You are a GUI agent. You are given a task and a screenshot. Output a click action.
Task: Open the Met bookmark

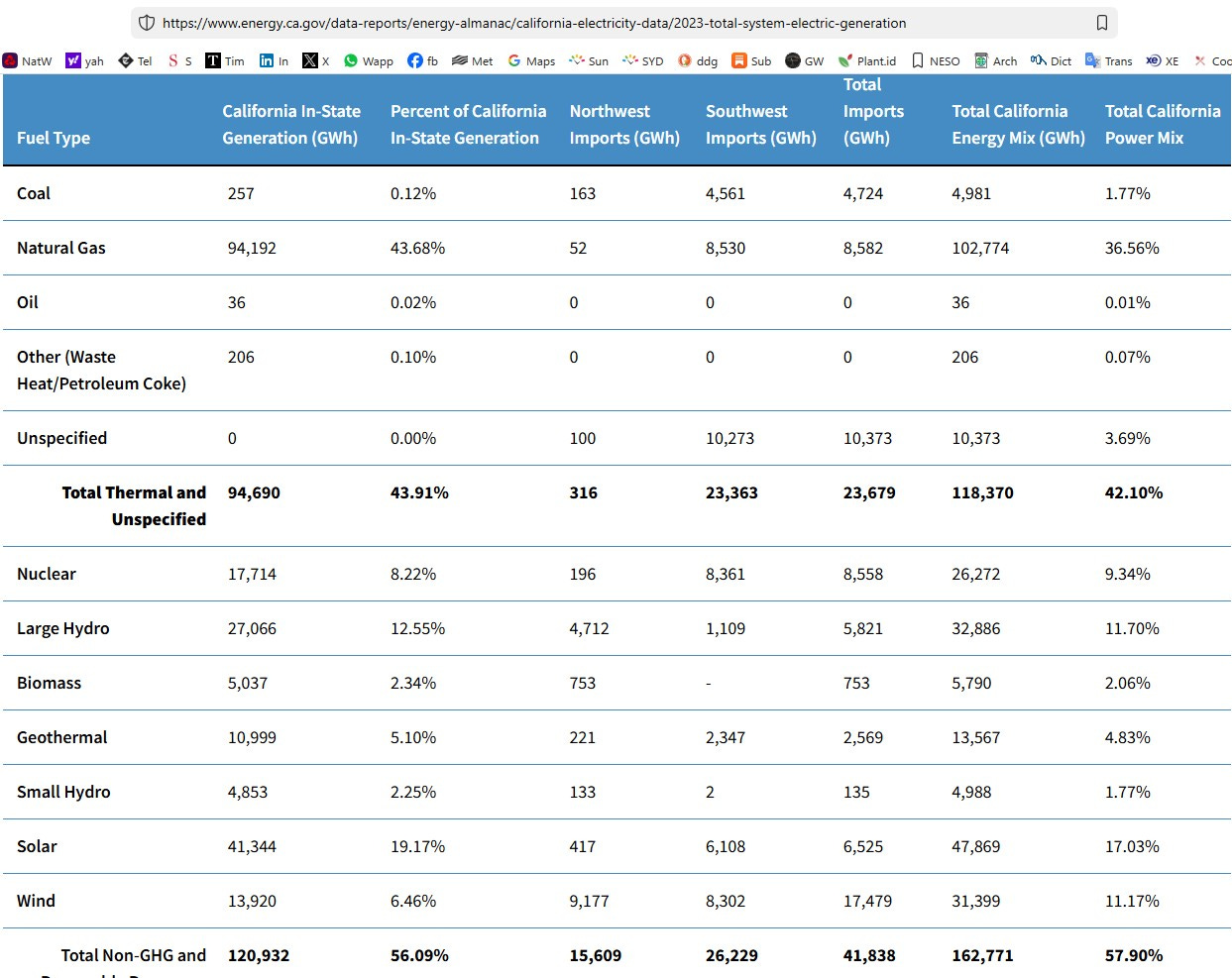tap(473, 60)
